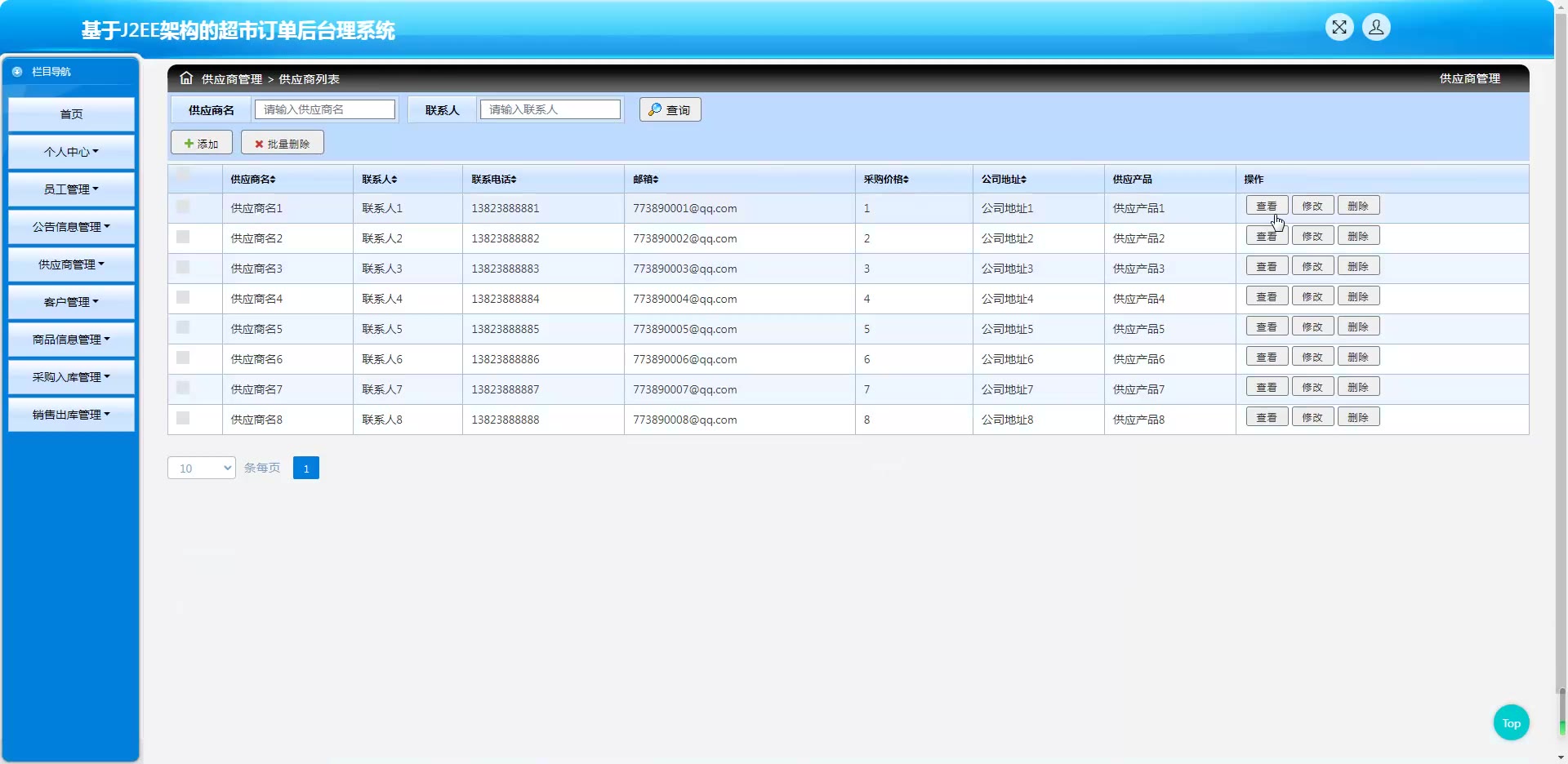1568x764 pixels.
Task: View details of 供应商名2
Action: [1267, 236]
